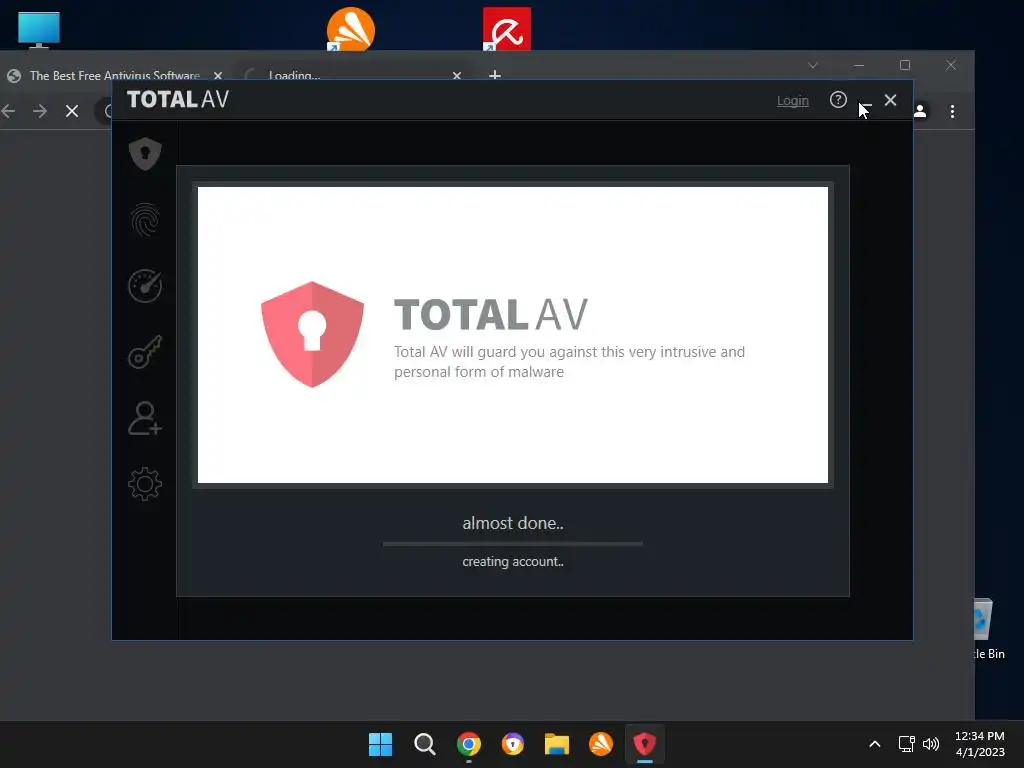The width and height of the screenshot is (1024, 768).
Task: Click the red shield logo in splash banner
Action: click(312, 334)
